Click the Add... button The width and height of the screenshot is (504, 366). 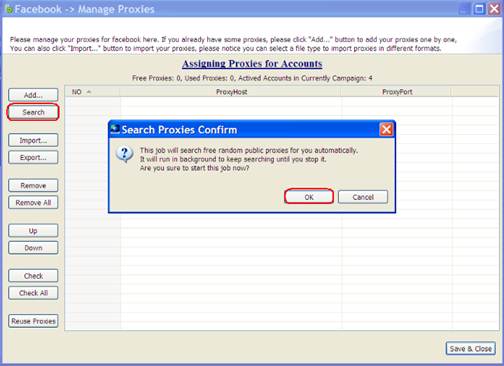[33, 95]
